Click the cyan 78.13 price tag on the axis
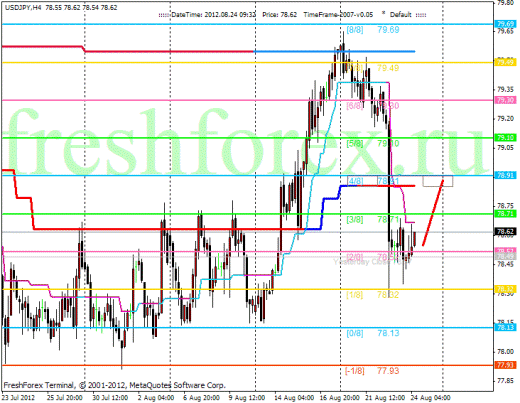This screenshot has width=520, height=403. coord(505,327)
